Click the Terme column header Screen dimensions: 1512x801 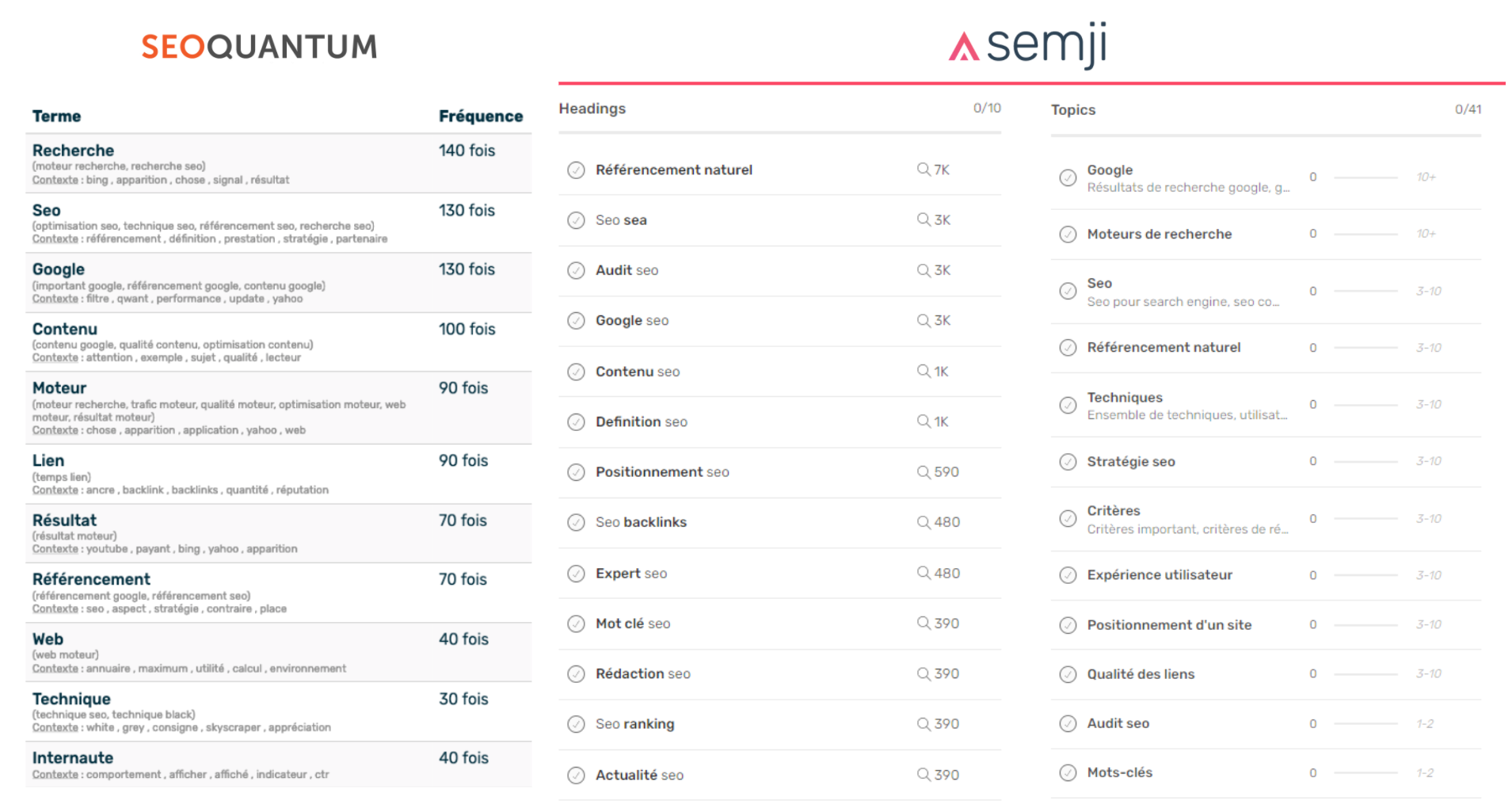tap(56, 116)
